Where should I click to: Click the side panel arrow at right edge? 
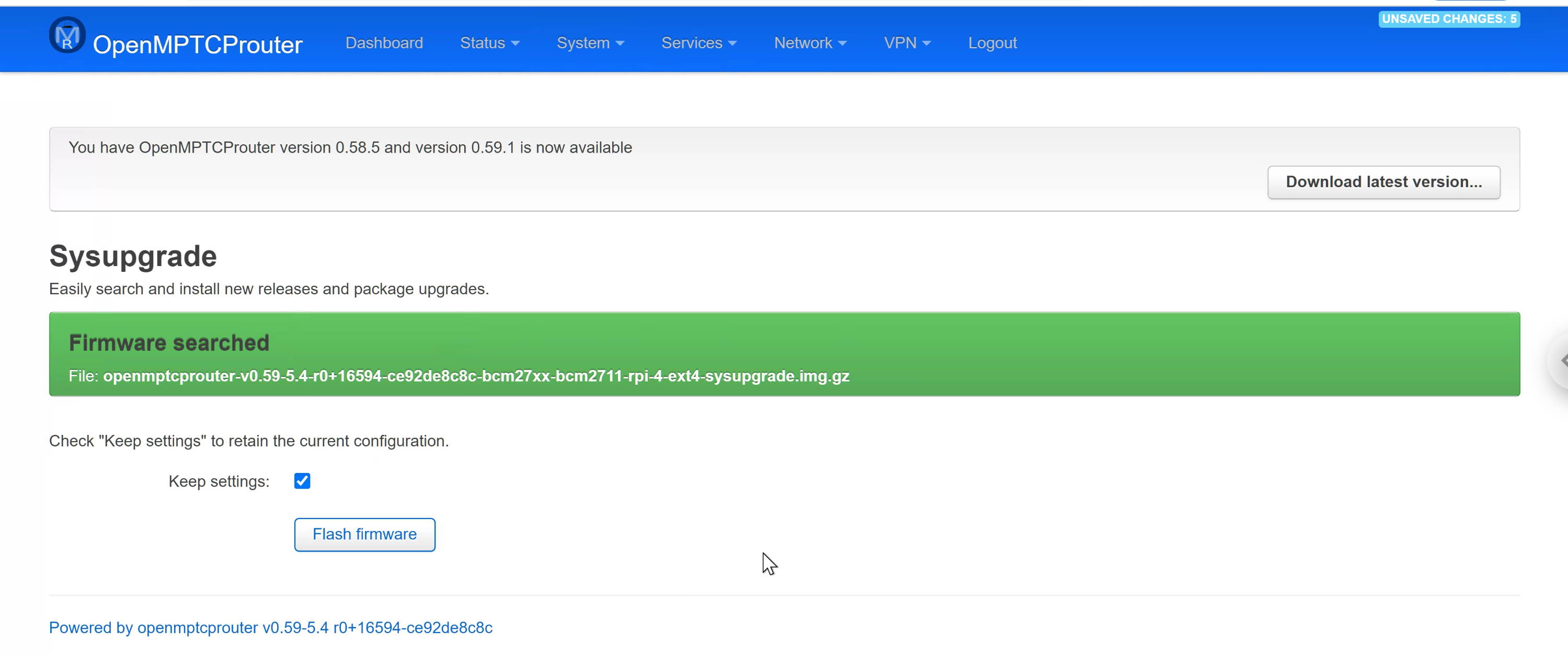(1562, 360)
